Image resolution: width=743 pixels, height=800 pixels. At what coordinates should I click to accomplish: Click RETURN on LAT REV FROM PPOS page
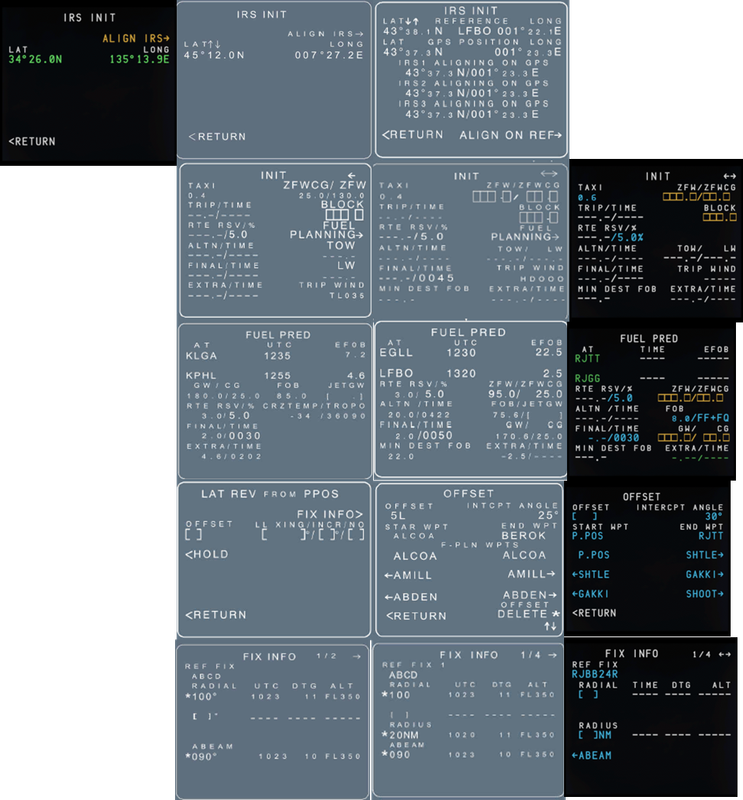(x=216, y=615)
